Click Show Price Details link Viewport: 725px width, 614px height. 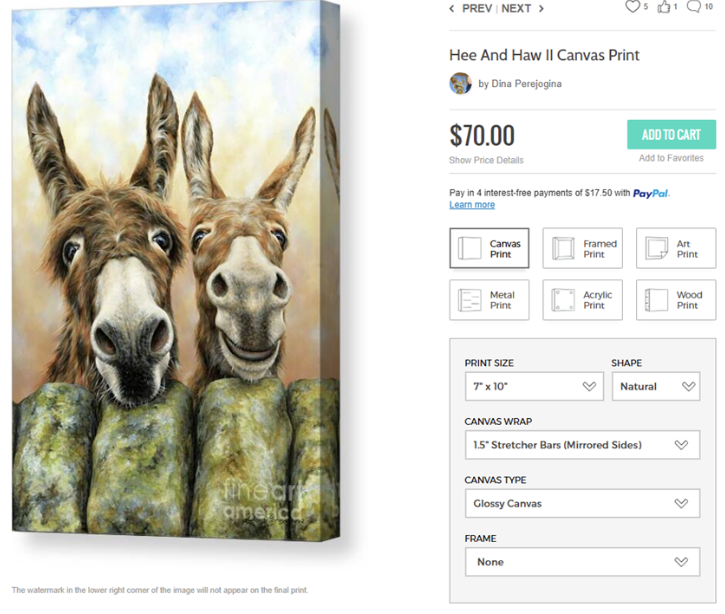[x=486, y=160]
